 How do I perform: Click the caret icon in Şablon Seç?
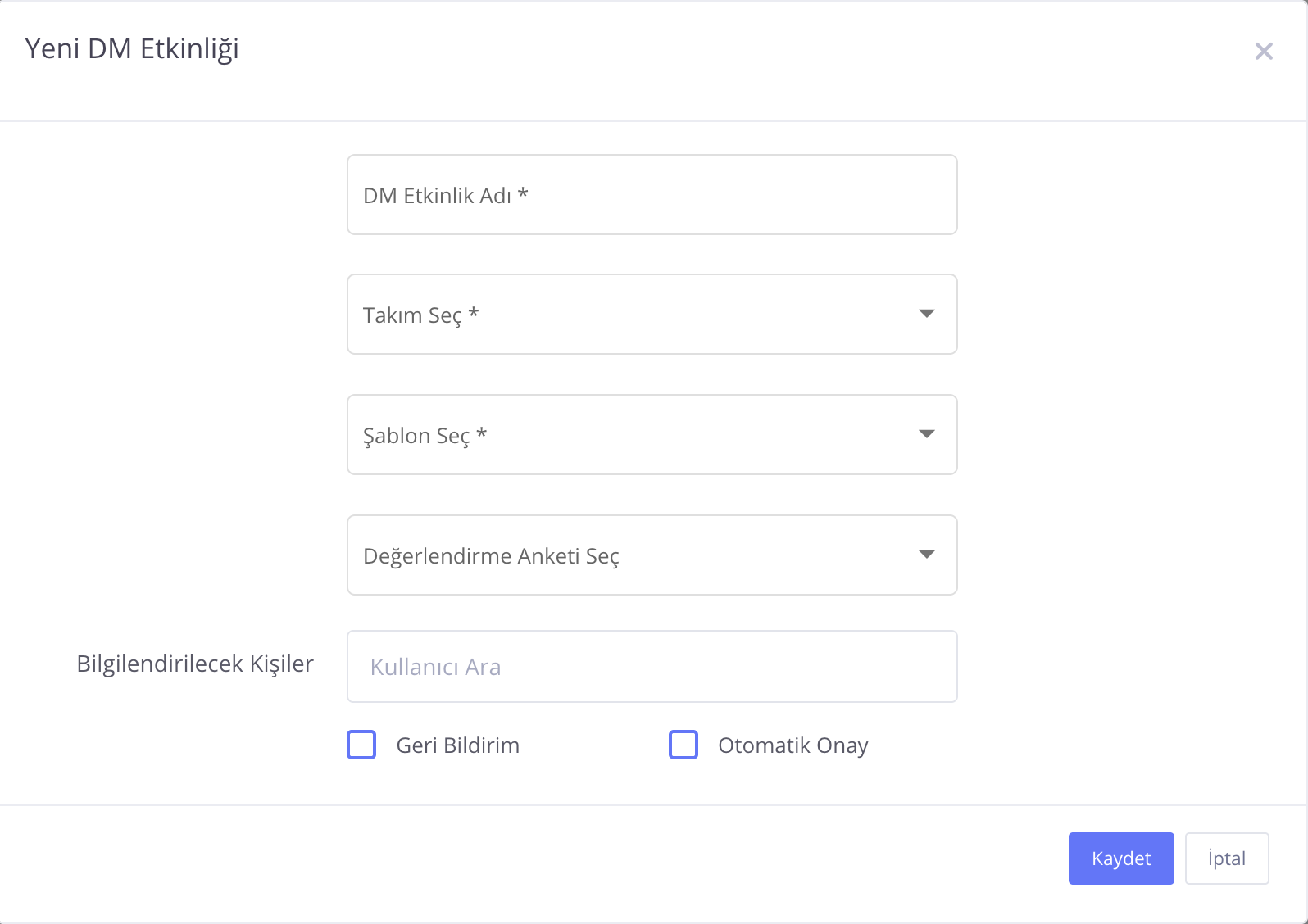point(926,434)
